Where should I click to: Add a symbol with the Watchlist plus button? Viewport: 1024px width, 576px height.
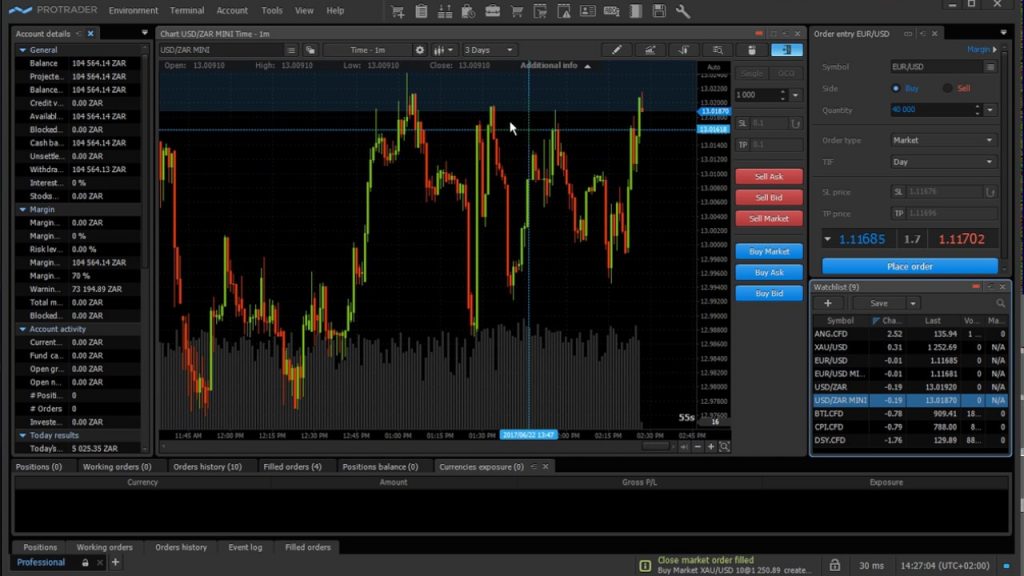coord(827,303)
